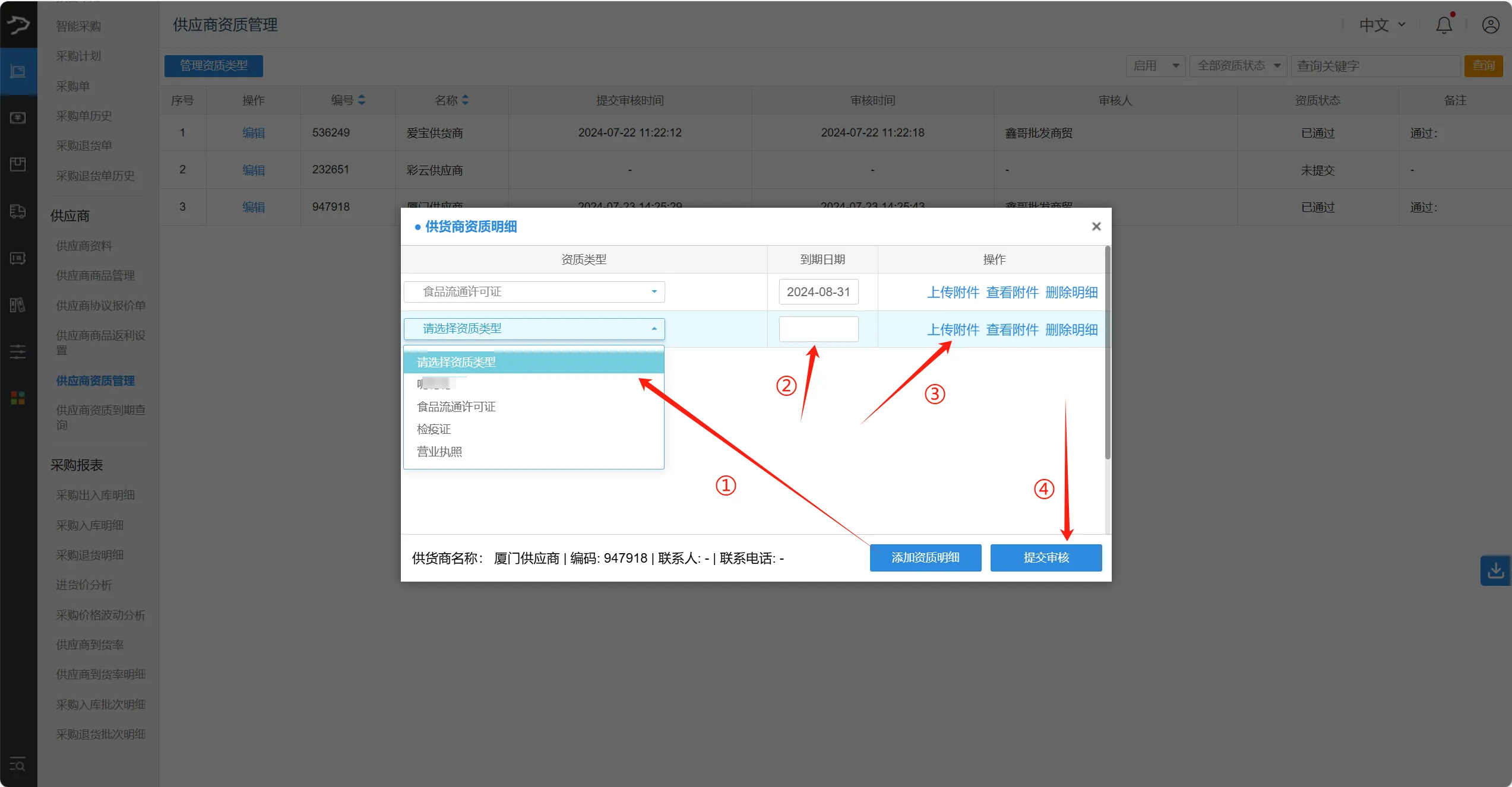Click 删除明细 for 食品流通许可证 row
The width and height of the screenshot is (1512, 787).
[x=1071, y=292]
